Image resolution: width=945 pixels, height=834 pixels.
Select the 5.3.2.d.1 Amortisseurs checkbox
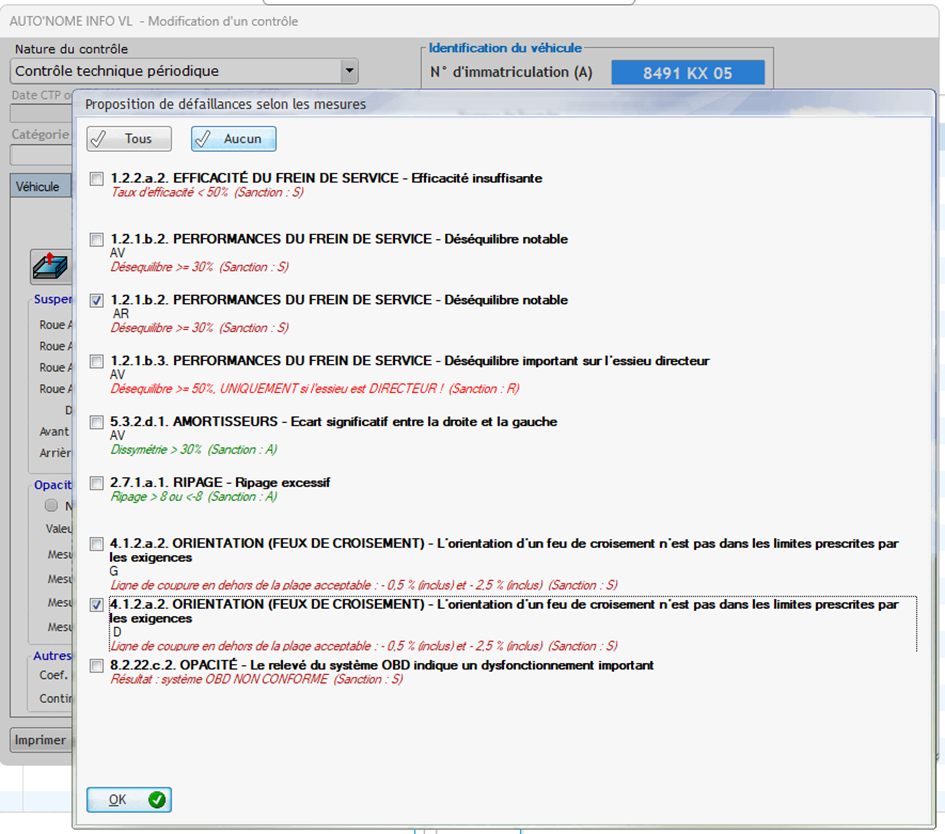[96, 422]
